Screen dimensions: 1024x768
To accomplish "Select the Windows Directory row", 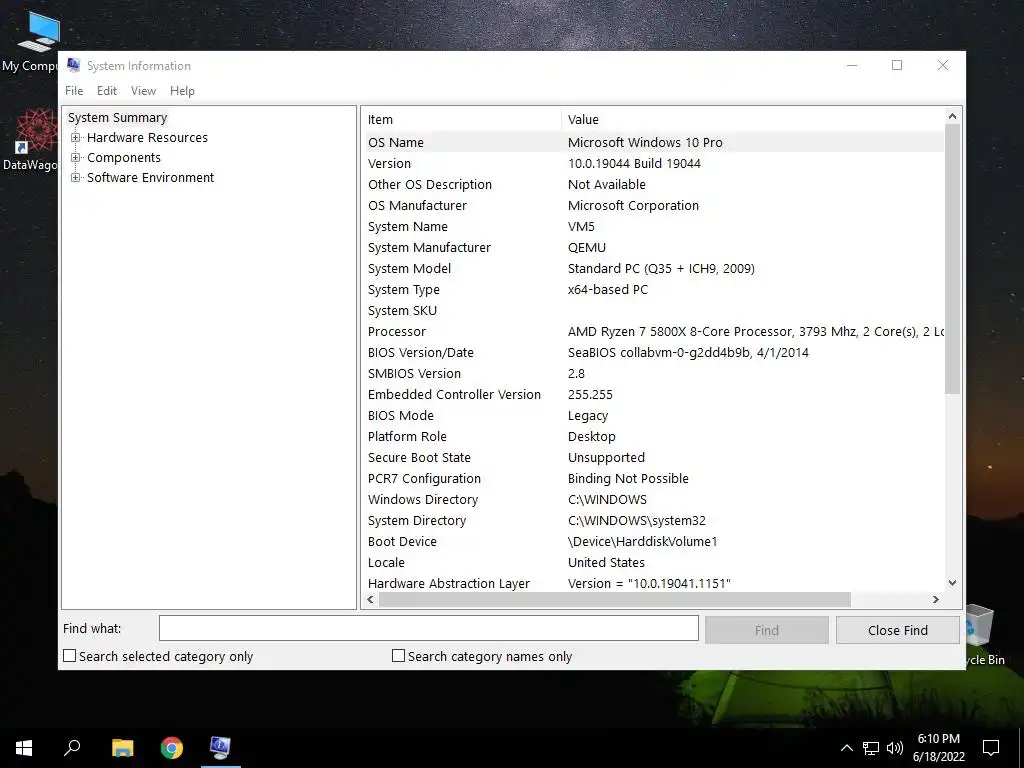I will pyautogui.click(x=653, y=499).
